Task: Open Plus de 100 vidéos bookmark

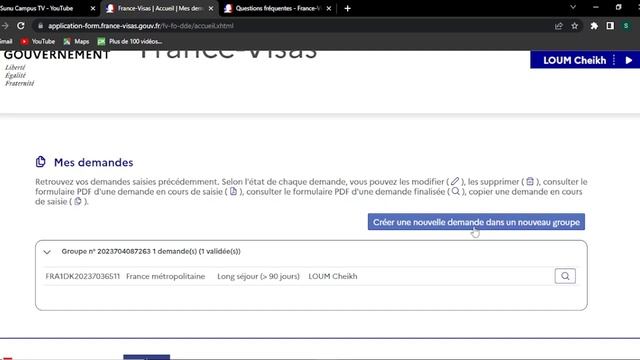Action: pos(130,41)
